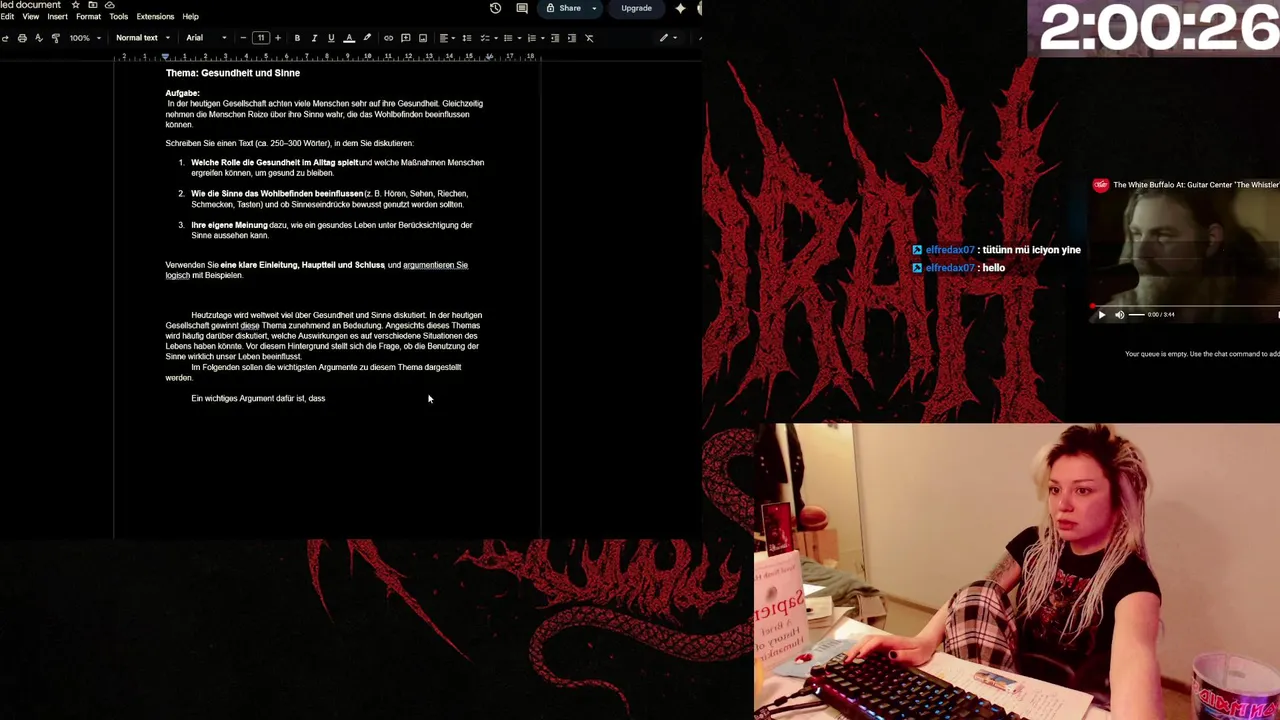Screen dimensions: 1280x720
Task: Click 'Aufgabe:' label in document
Action: (183, 93)
